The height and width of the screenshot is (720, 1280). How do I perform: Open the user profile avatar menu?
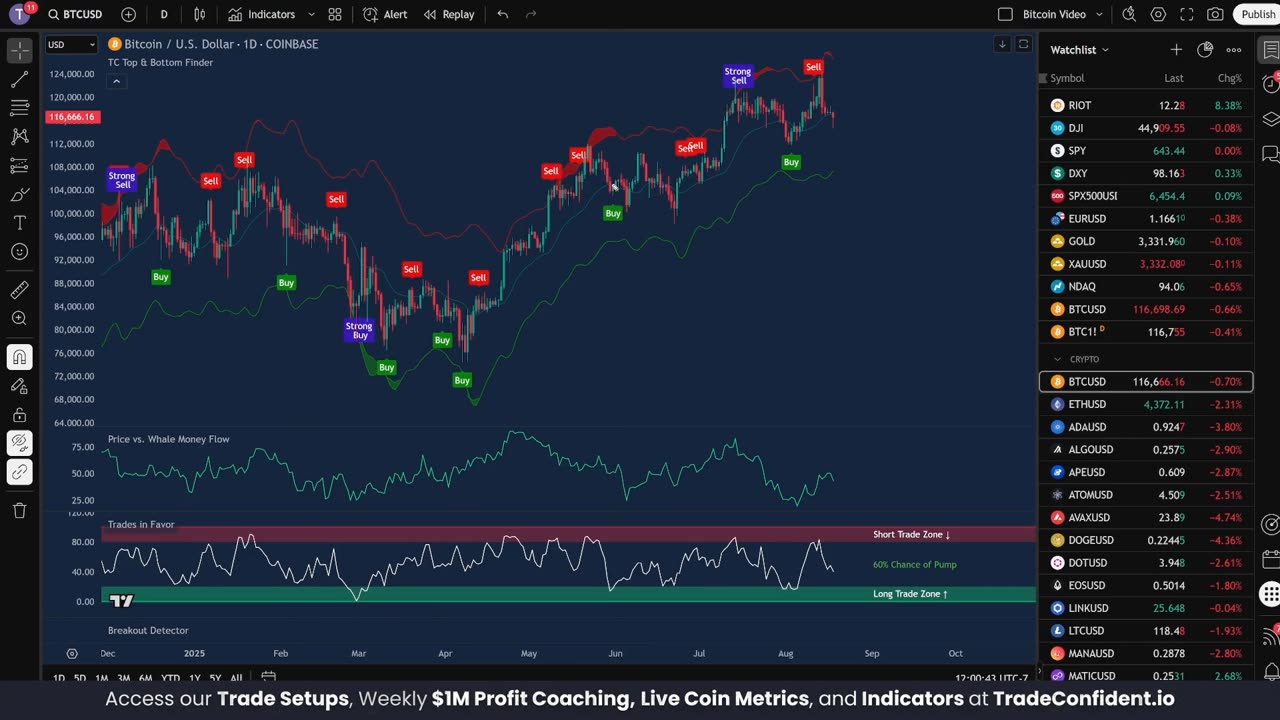click(20, 14)
